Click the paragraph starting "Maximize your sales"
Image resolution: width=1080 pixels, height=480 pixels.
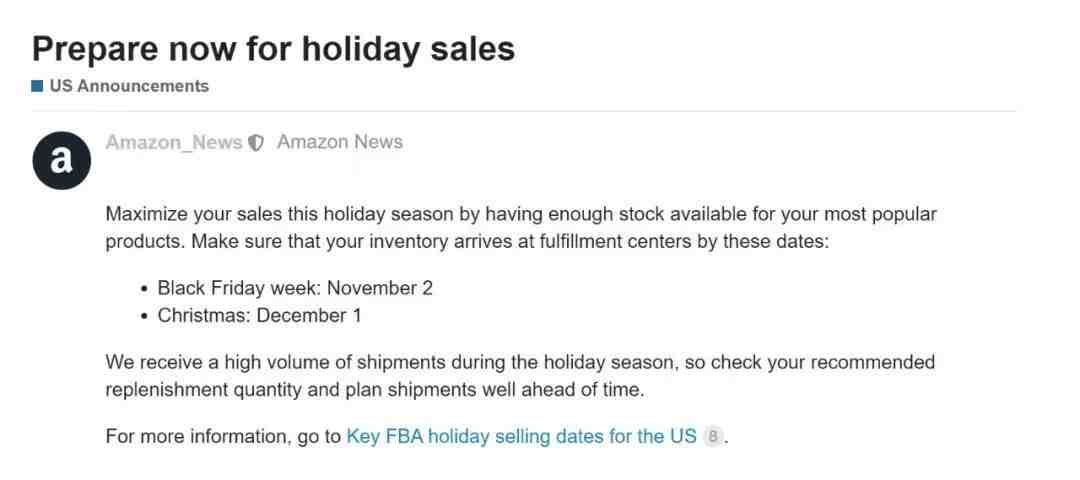521,228
